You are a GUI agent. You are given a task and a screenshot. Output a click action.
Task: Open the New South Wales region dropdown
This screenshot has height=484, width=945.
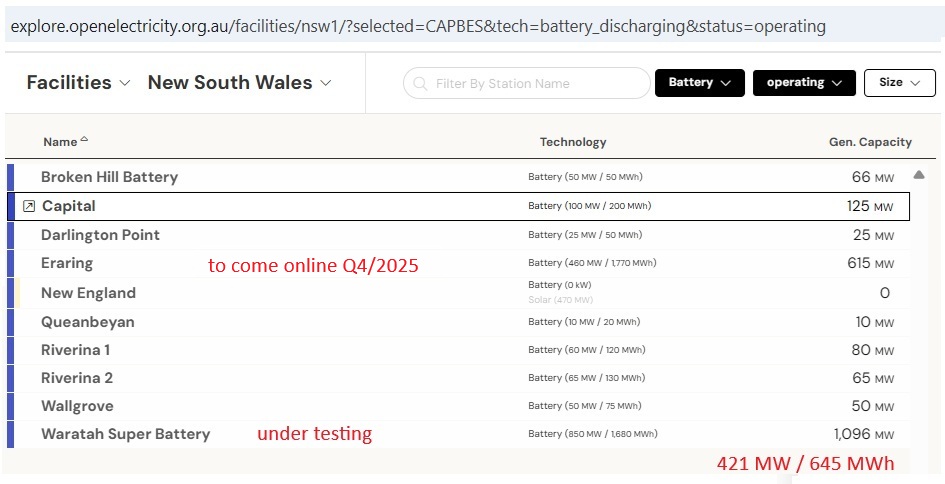(x=240, y=83)
